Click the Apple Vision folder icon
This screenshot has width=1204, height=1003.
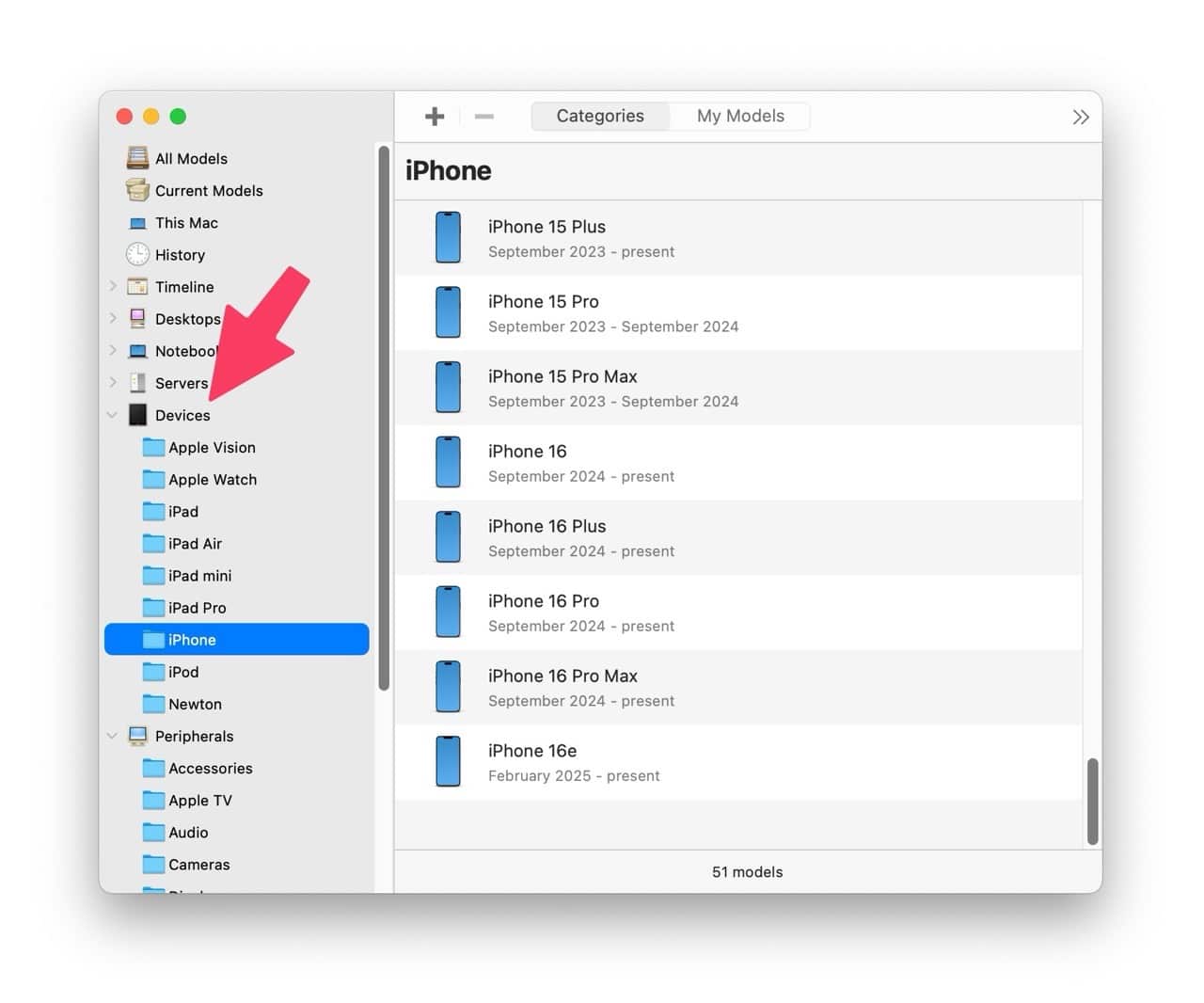coord(153,447)
